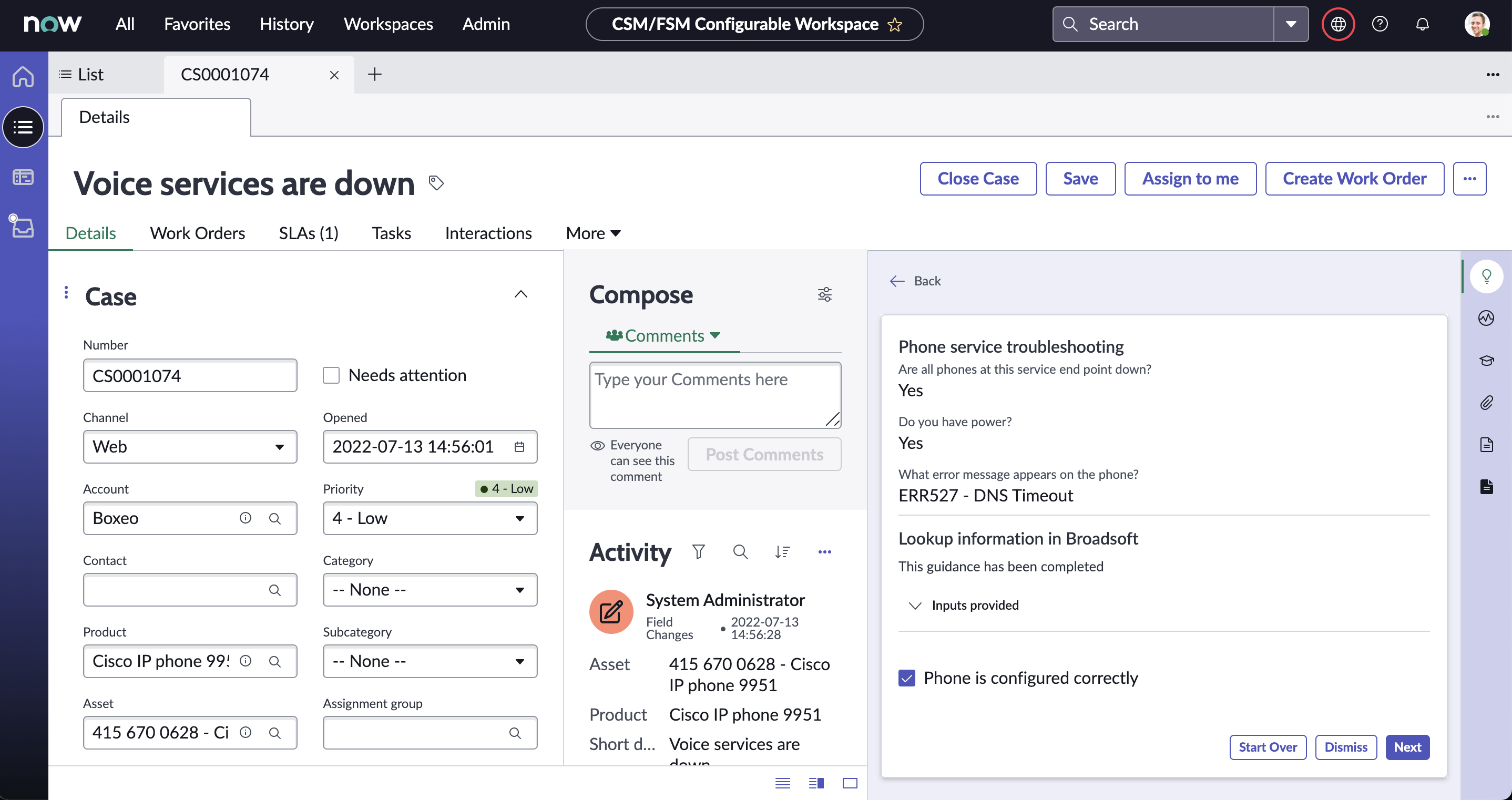1512x800 pixels.
Task: Enable the Needs attention checkbox
Action: pyautogui.click(x=331, y=375)
